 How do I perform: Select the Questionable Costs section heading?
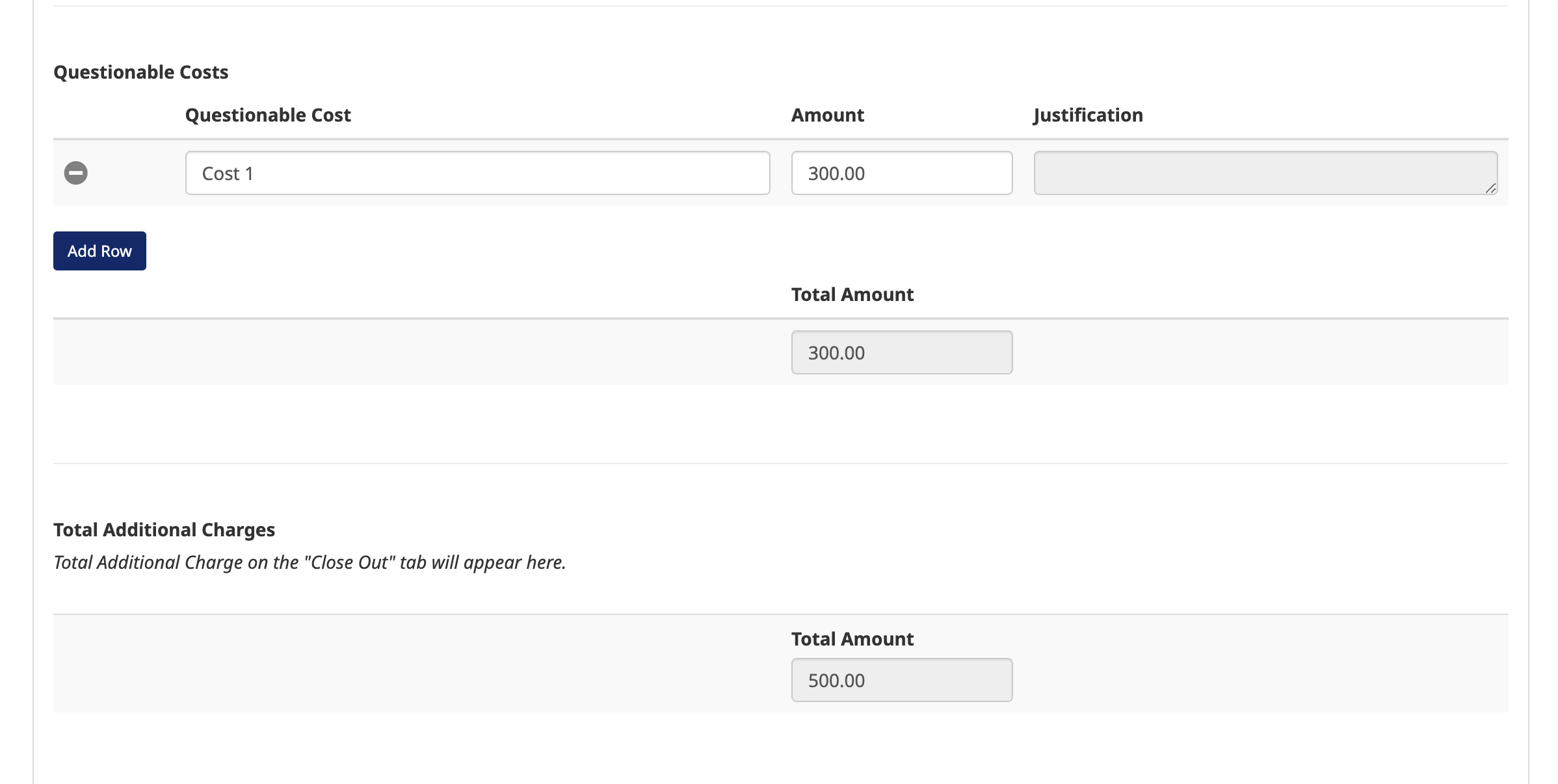(x=141, y=72)
